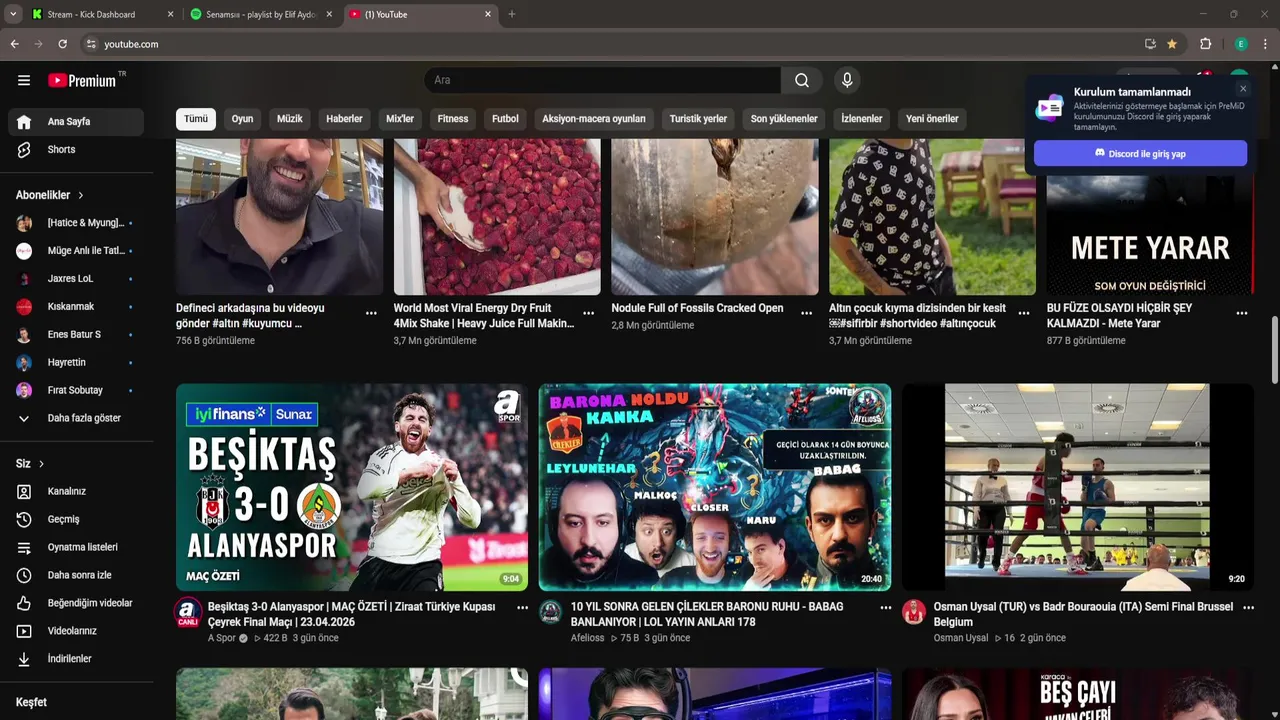Open Müge Anlı ile Tatlı subscription
Viewport: 1280px width, 720px height.
coord(76,251)
